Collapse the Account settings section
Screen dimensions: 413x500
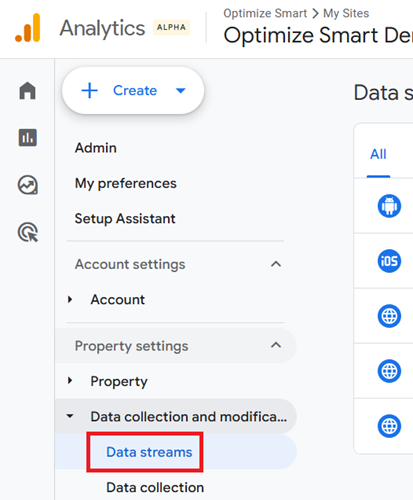(x=276, y=264)
